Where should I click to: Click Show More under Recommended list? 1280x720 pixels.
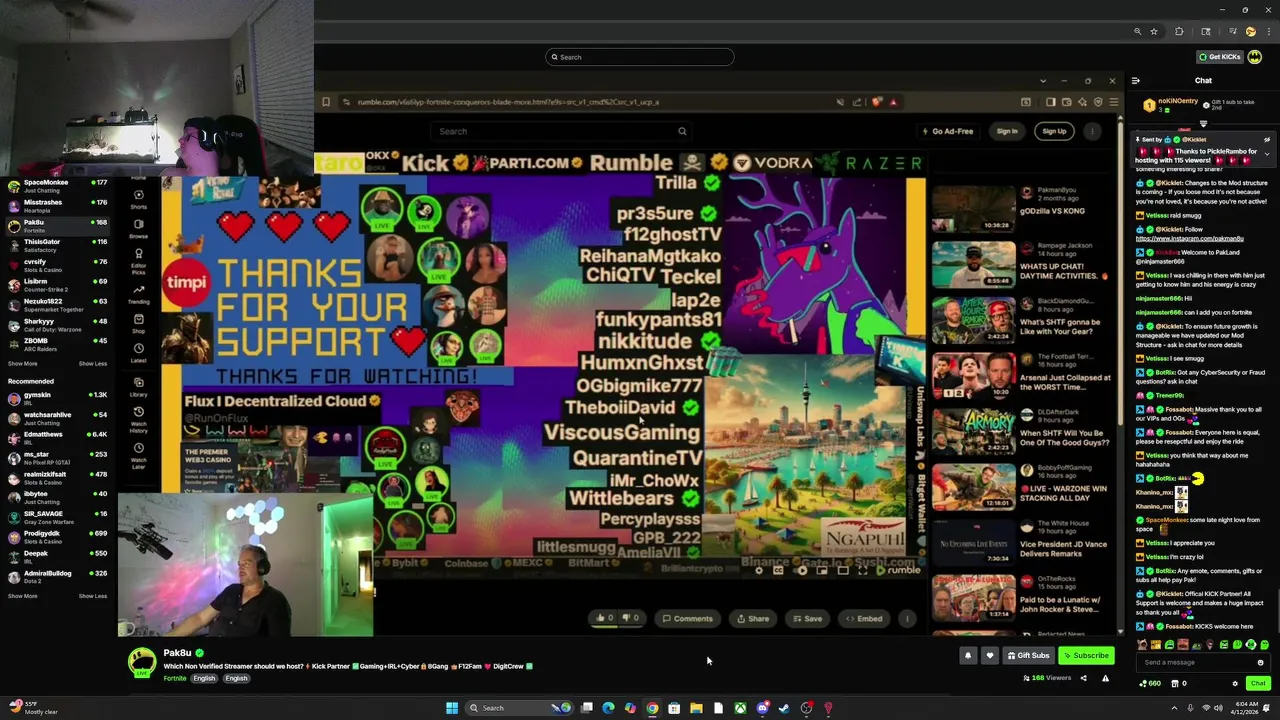(x=22, y=596)
